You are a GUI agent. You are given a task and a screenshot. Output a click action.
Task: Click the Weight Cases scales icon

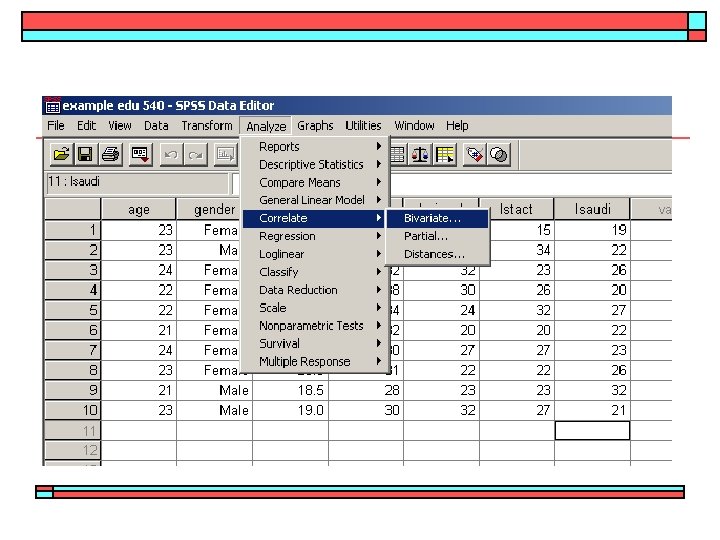coord(420,155)
